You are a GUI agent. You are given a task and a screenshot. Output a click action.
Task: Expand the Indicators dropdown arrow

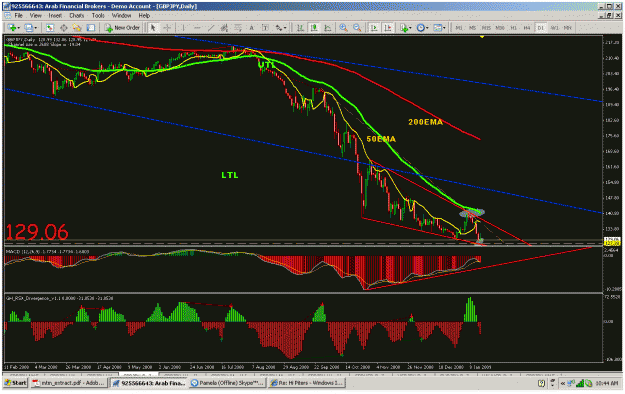click(411, 28)
